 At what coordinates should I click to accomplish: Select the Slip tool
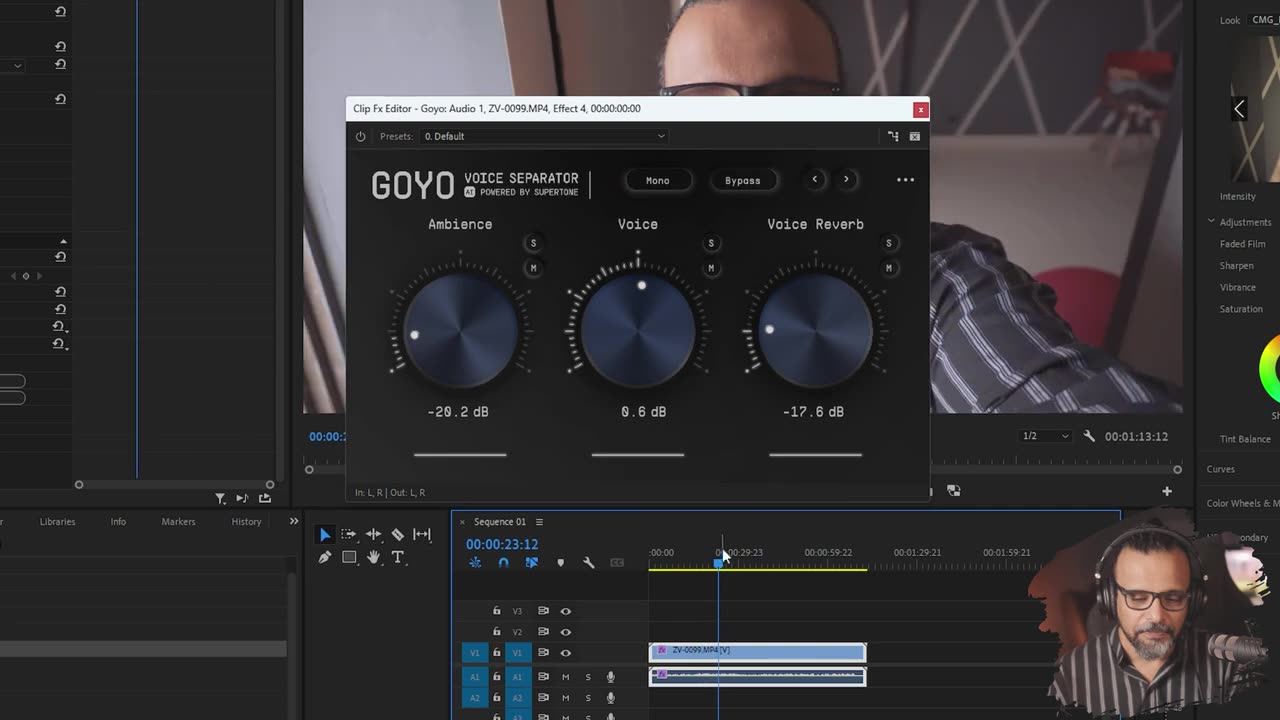pos(422,535)
